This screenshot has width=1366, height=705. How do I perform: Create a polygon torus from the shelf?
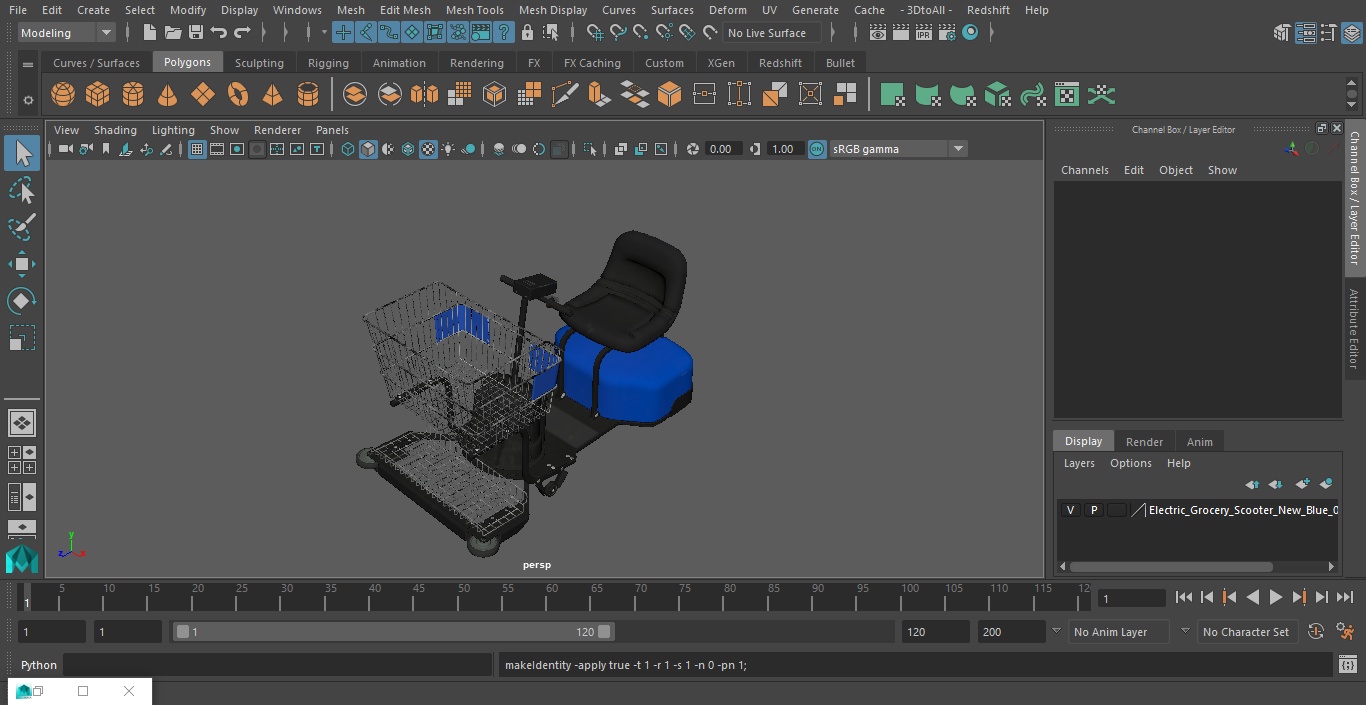238,95
